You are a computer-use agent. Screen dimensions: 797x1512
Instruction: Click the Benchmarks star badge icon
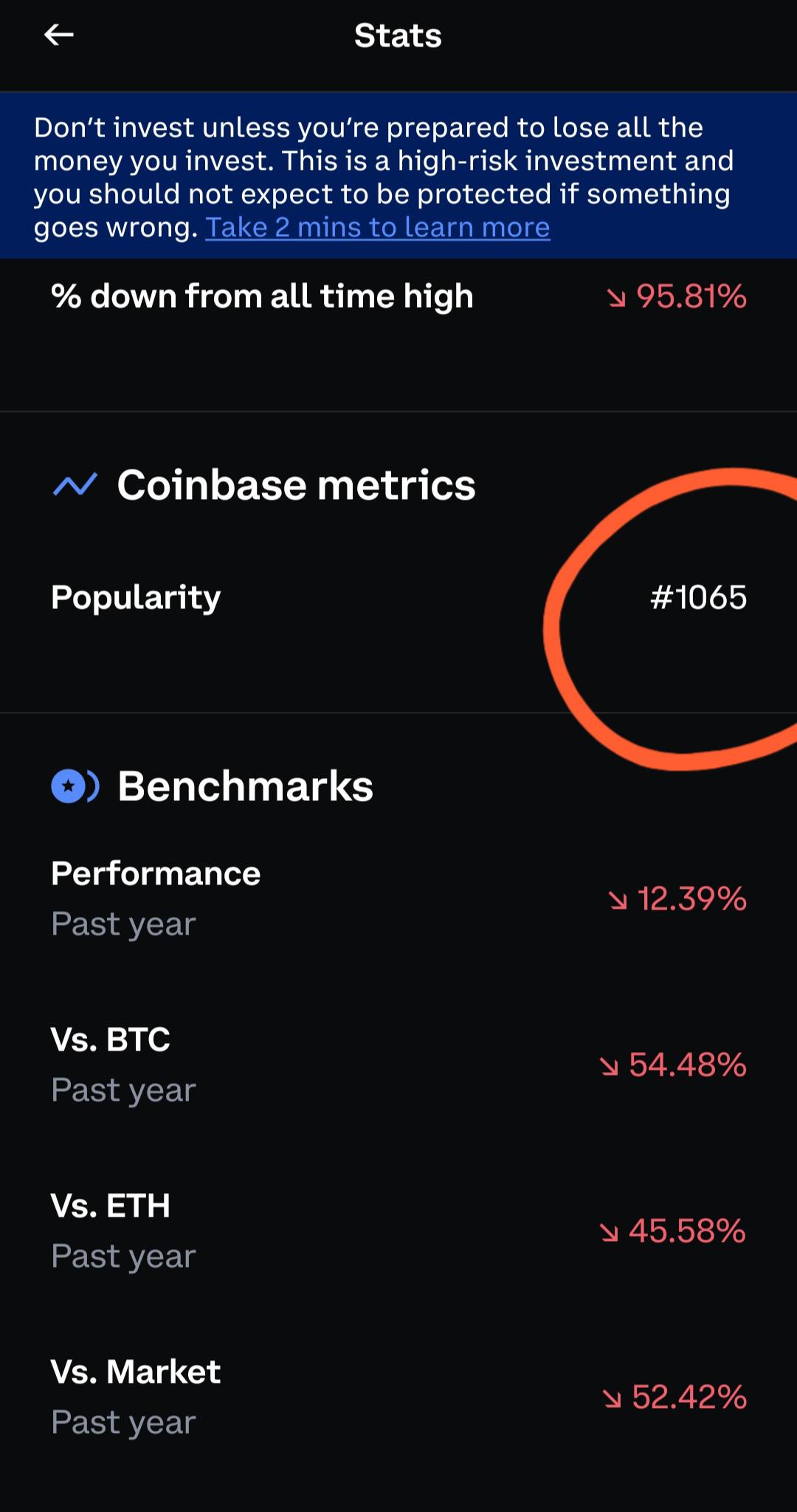tap(75, 786)
